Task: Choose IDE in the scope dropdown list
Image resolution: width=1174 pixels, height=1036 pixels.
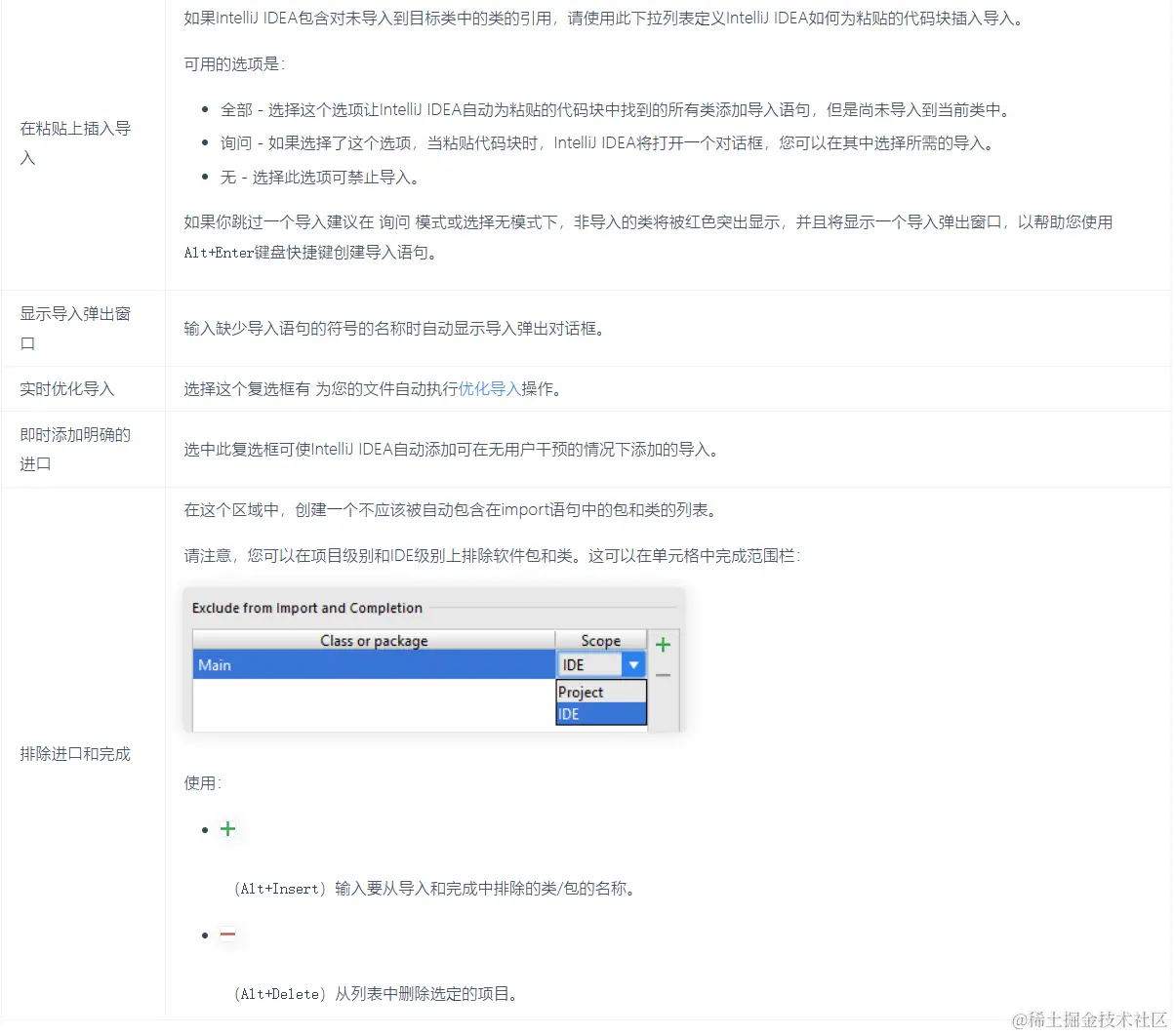Action: coord(601,714)
